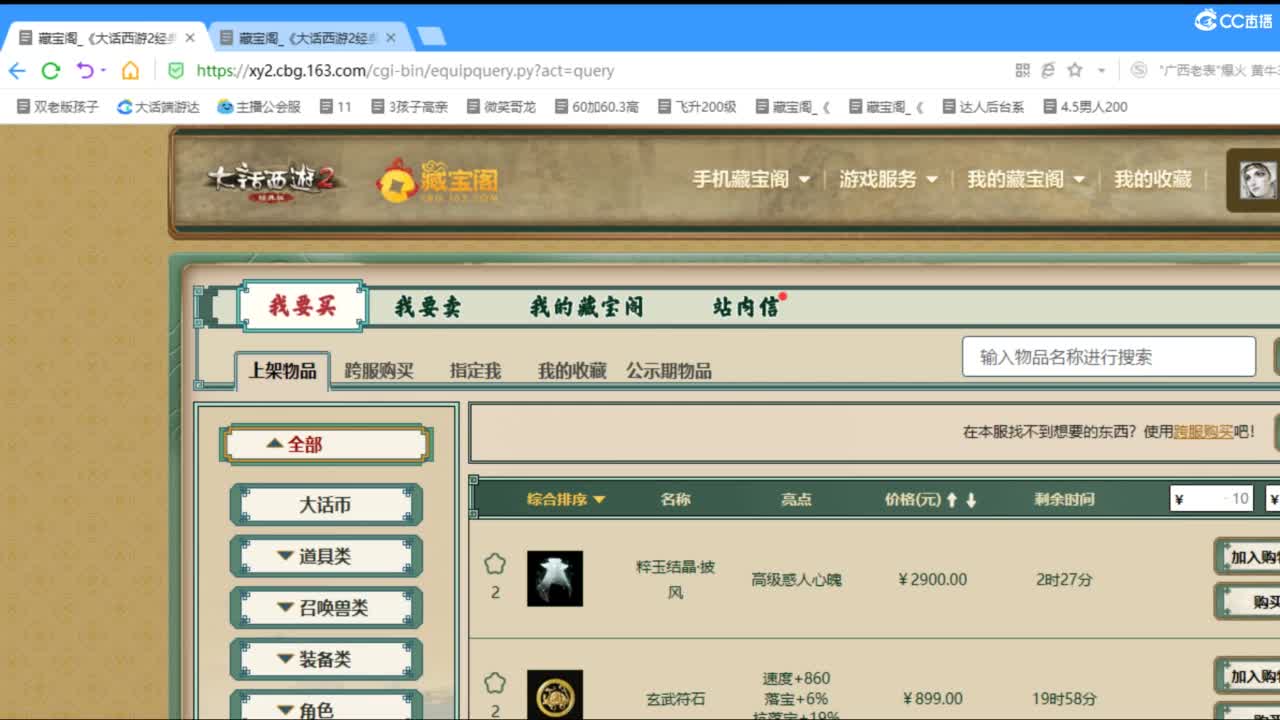
Task: Click the green security shield icon
Action: 176,71
